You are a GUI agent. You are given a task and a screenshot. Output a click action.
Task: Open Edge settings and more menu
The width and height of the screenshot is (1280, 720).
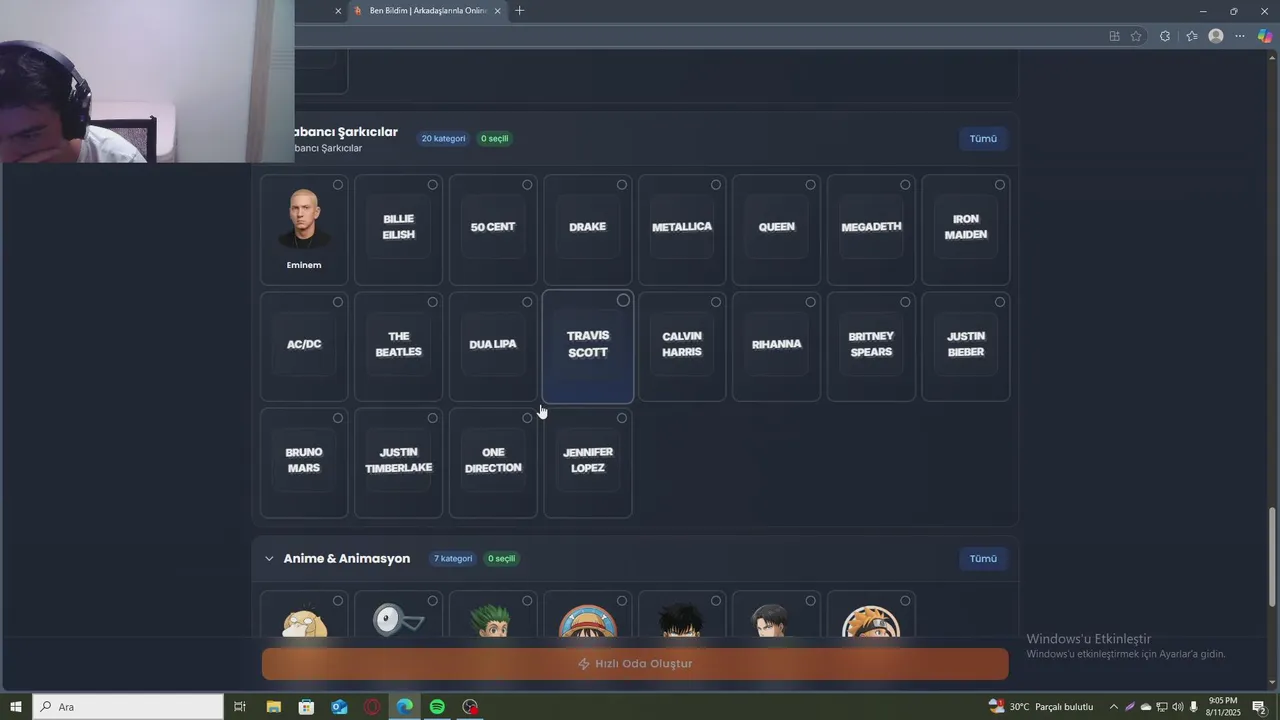pos(1240,36)
